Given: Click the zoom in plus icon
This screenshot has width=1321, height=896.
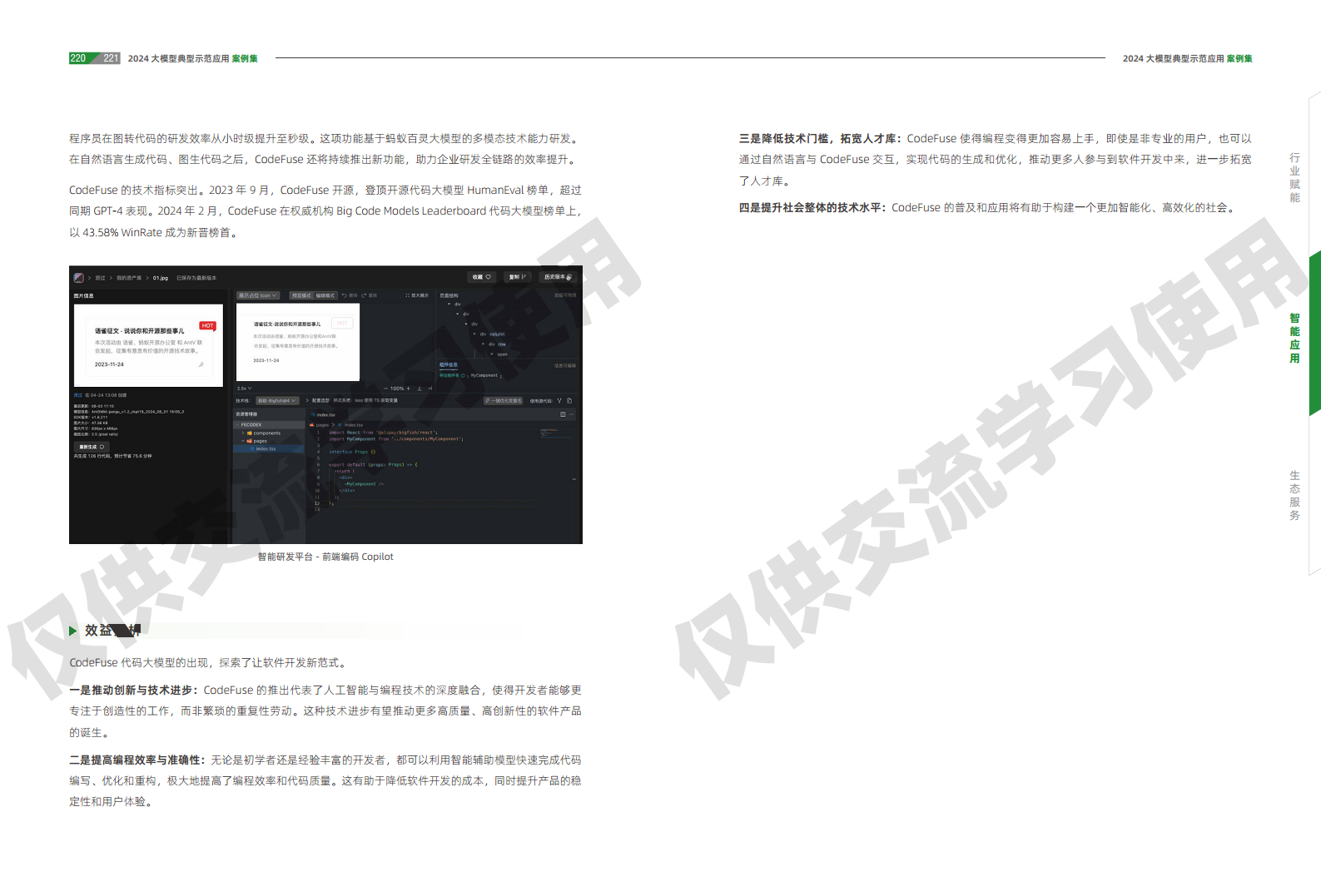Looking at the screenshot, I should 408,389.
